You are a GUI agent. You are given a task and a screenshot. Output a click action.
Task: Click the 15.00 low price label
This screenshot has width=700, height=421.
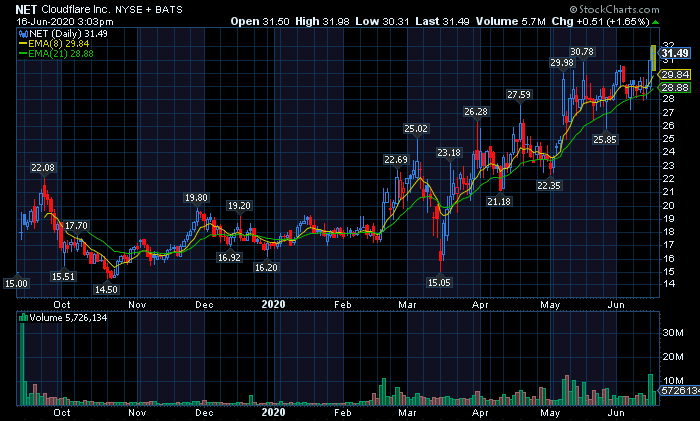click(x=16, y=283)
